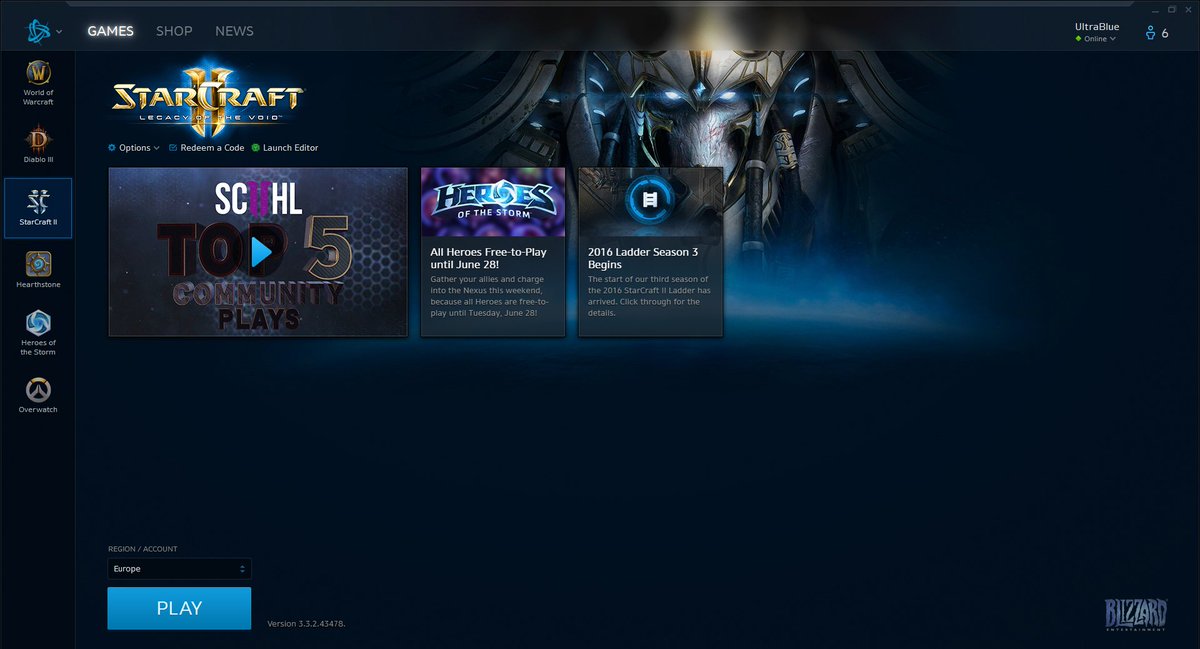The image size is (1200, 649).
Task: Click the Blizzard Entertainment logo
Action: coord(1136,615)
